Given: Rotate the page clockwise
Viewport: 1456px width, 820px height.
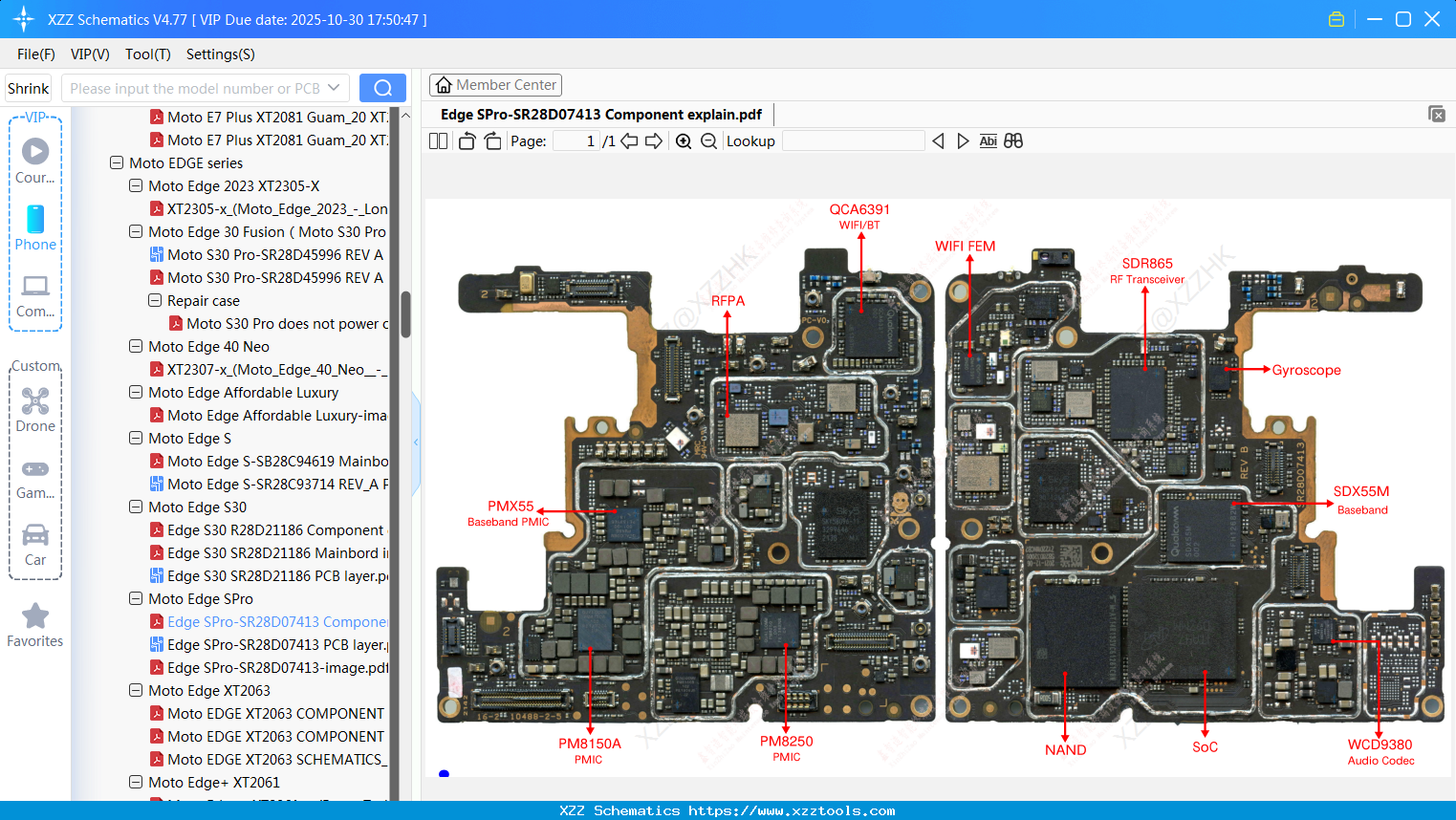Looking at the screenshot, I should (x=491, y=140).
